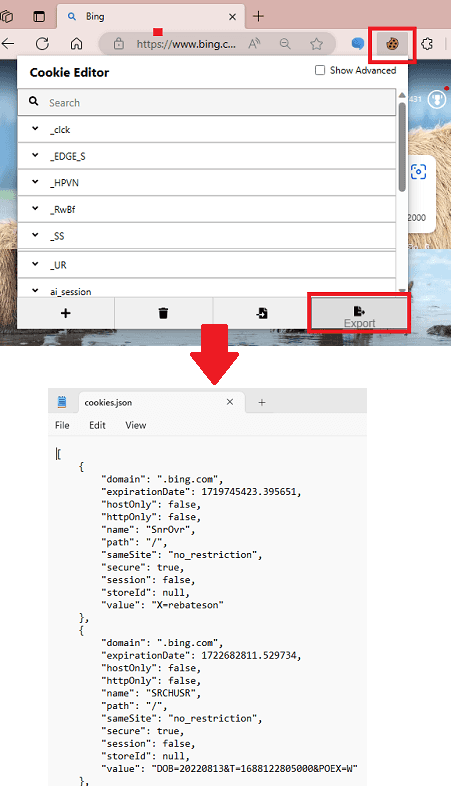Open the File menu in Notepad
Viewport: 451px width, 786px height.
(62, 425)
